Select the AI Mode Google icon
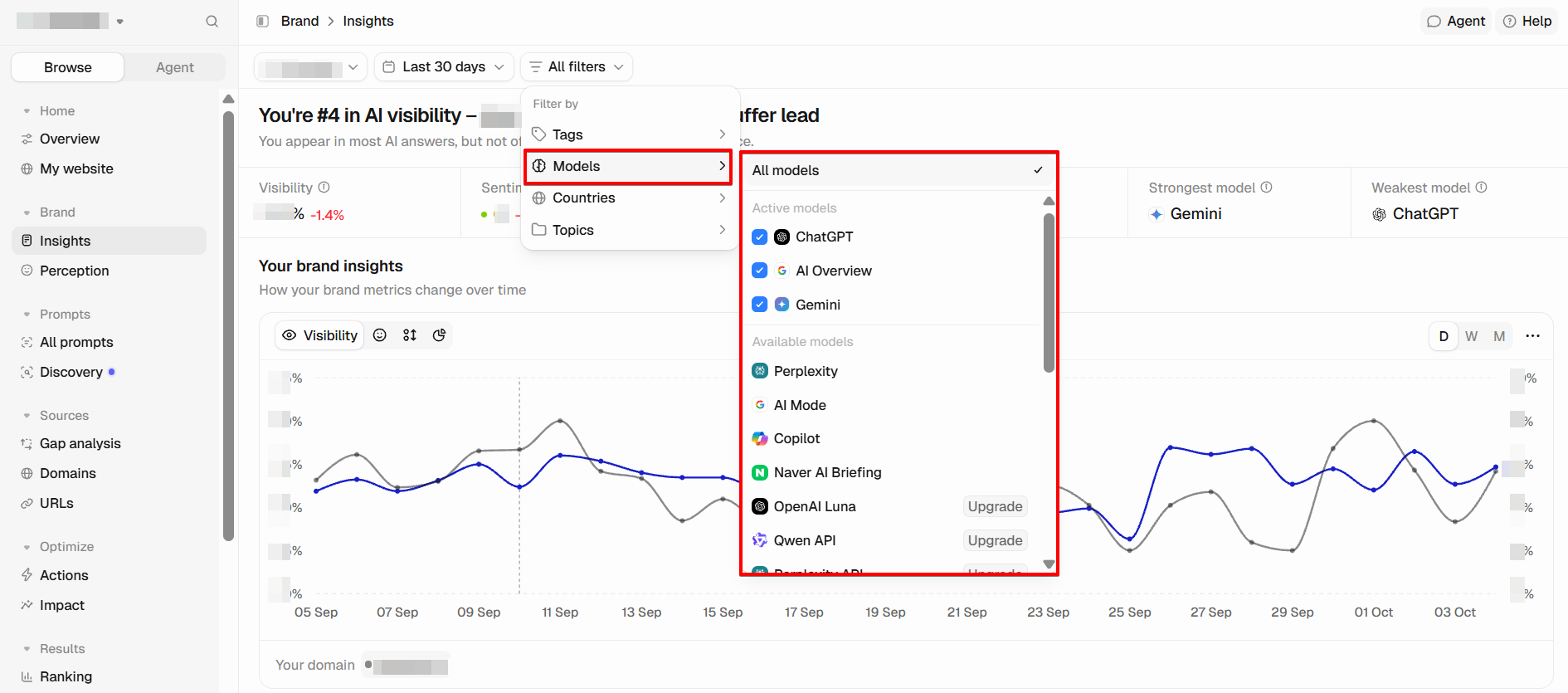Viewport: 1568px width, 693px height. [760, 405]
